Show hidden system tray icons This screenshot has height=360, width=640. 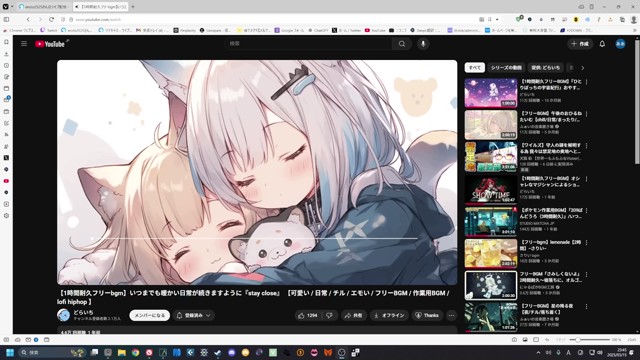(x=538, y=353)
